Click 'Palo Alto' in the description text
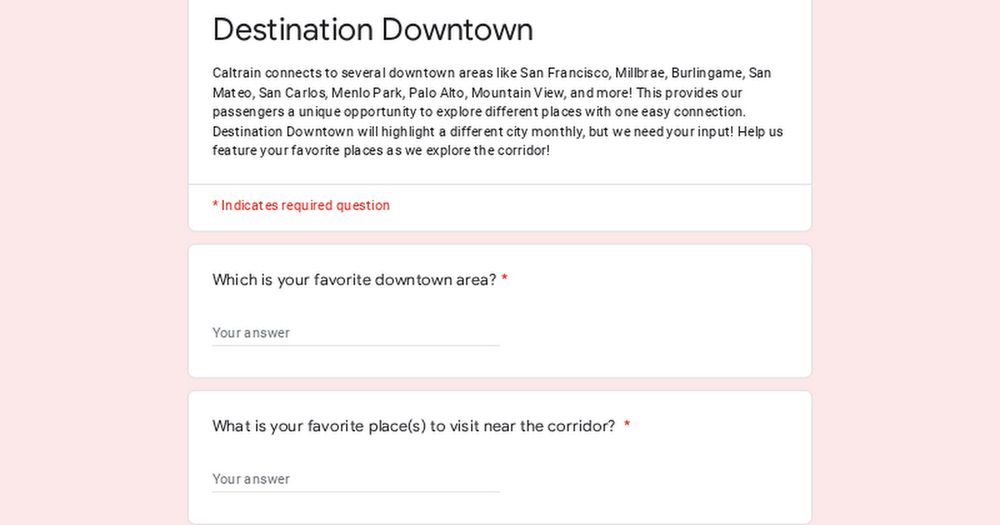 (436, 92)
